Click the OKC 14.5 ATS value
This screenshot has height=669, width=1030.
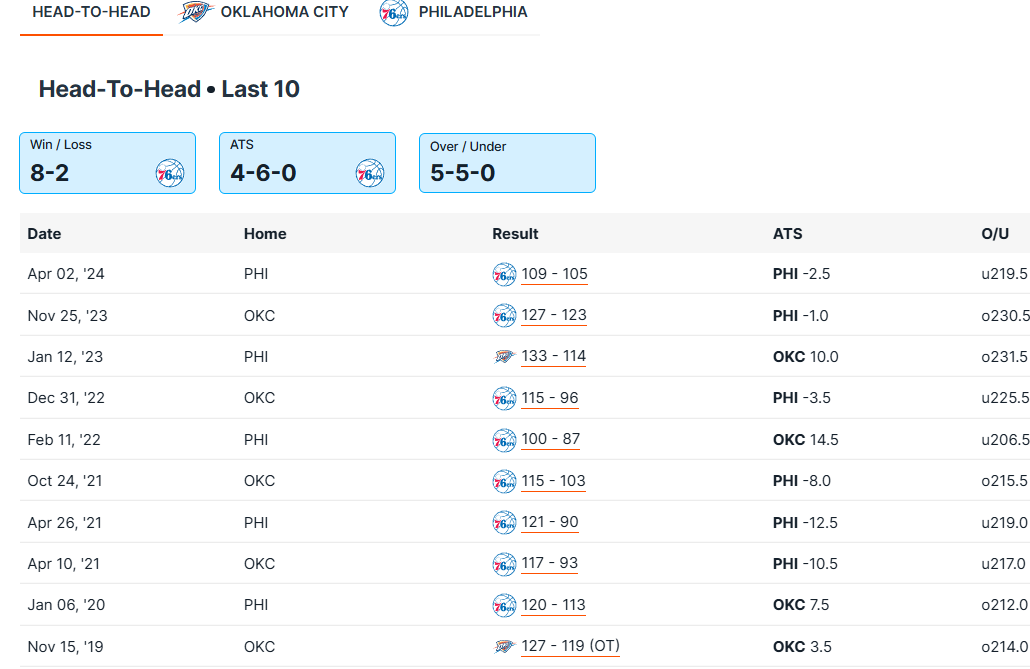(805, 440)
